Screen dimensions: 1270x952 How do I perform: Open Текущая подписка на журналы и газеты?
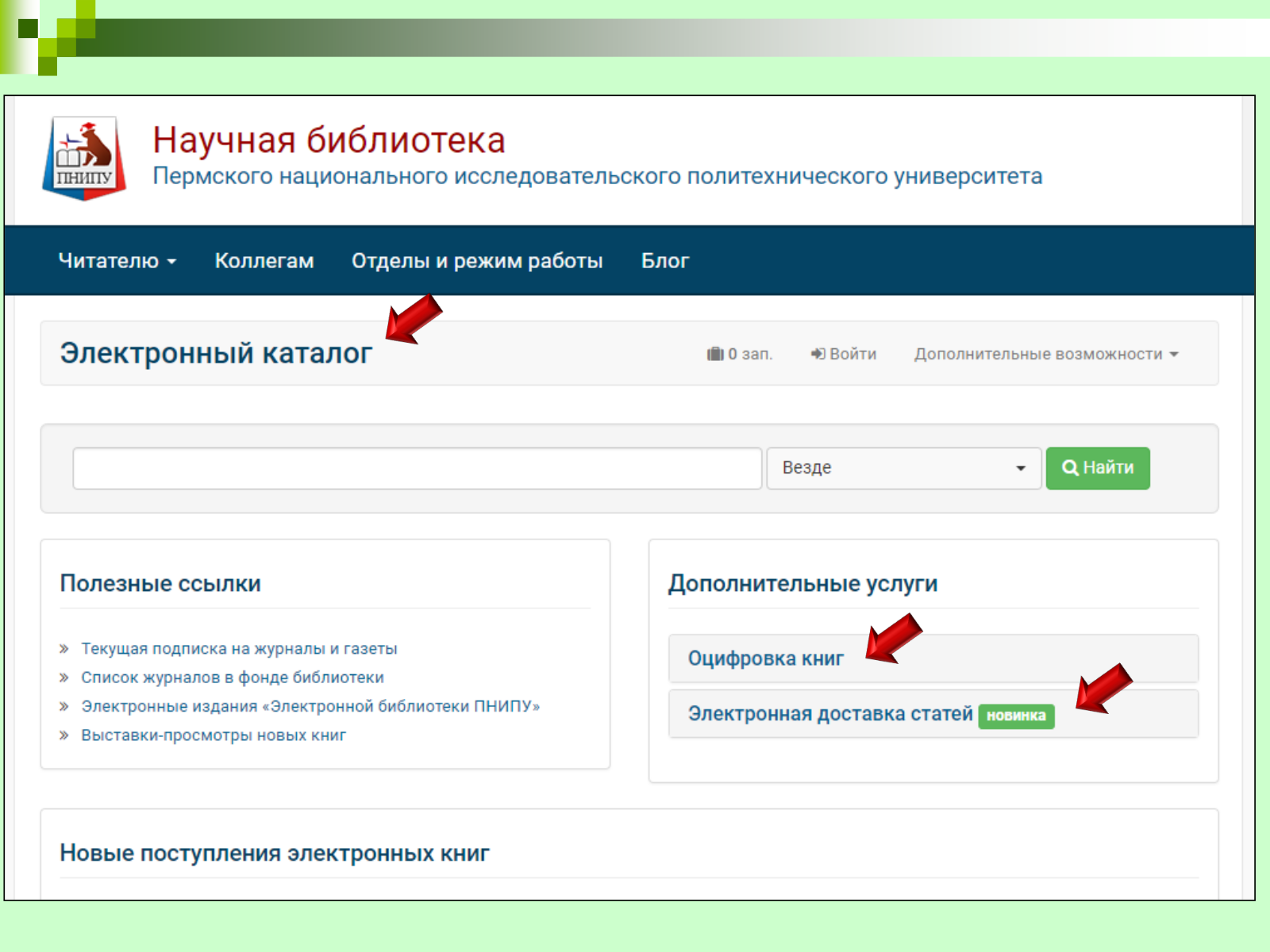click(239, 649)
